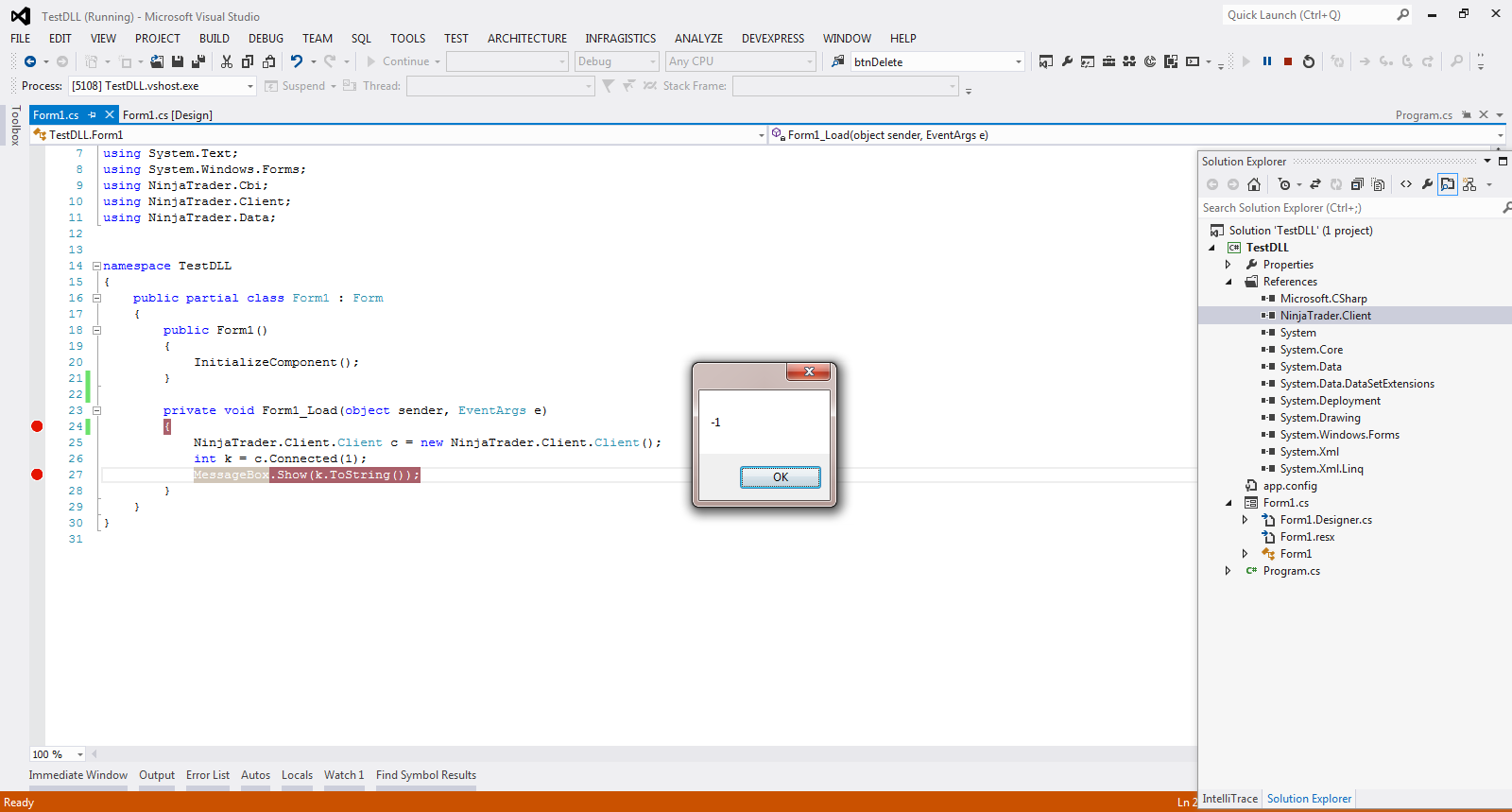
Task: Click the Navigate Backward arrow in toolbar
Action: [x=30, y=61]
